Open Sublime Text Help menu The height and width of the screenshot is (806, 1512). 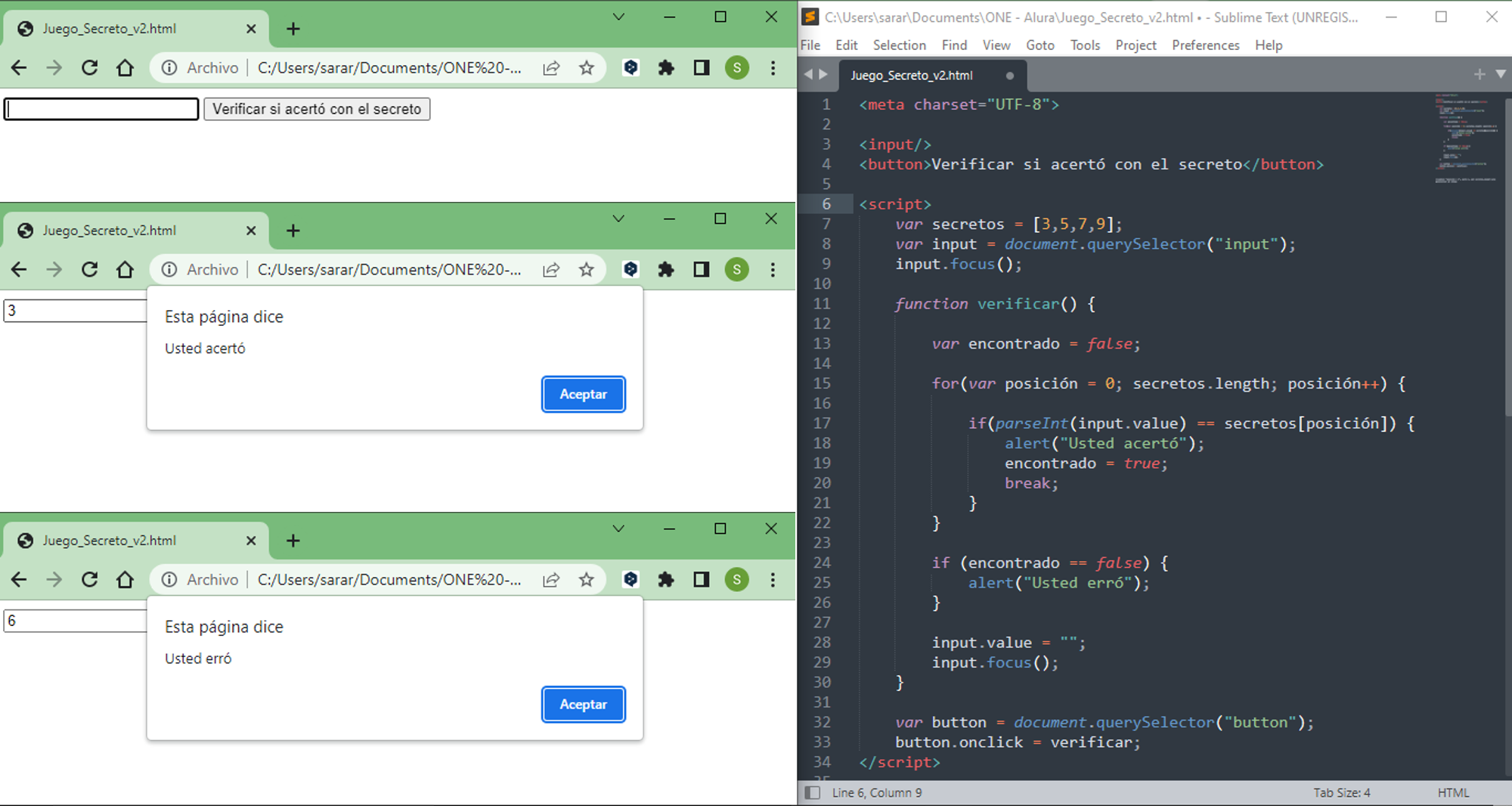coord(1269,45)
